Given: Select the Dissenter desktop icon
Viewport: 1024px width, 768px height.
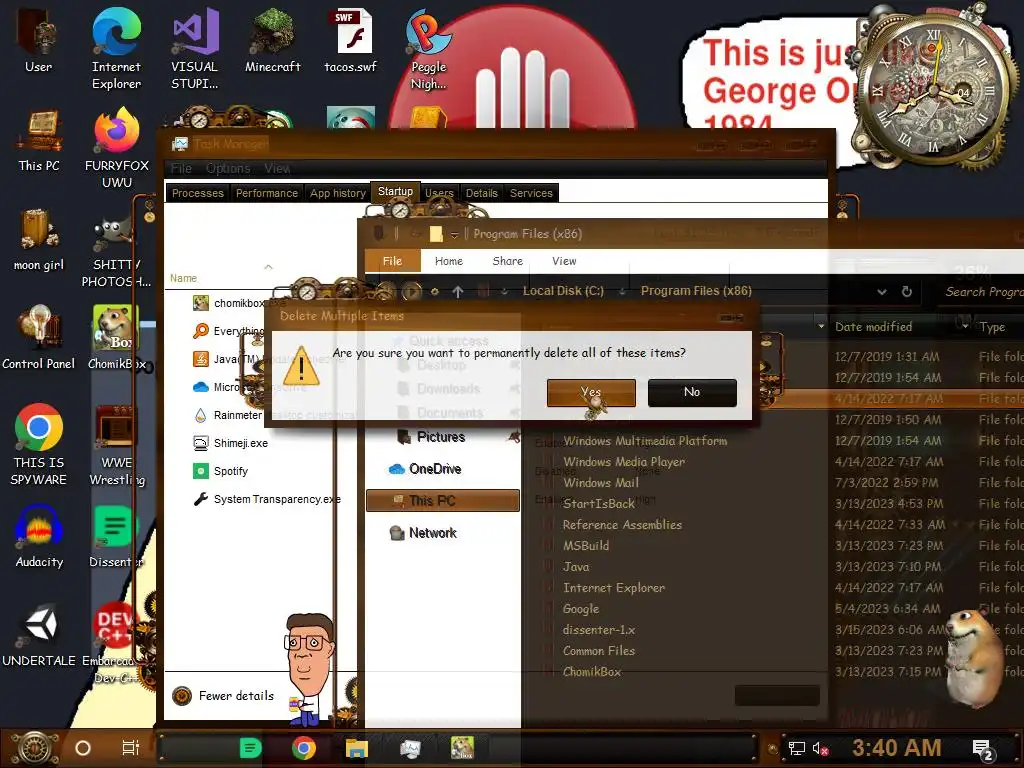Looking at the screenshot, I should pos(116,537).
